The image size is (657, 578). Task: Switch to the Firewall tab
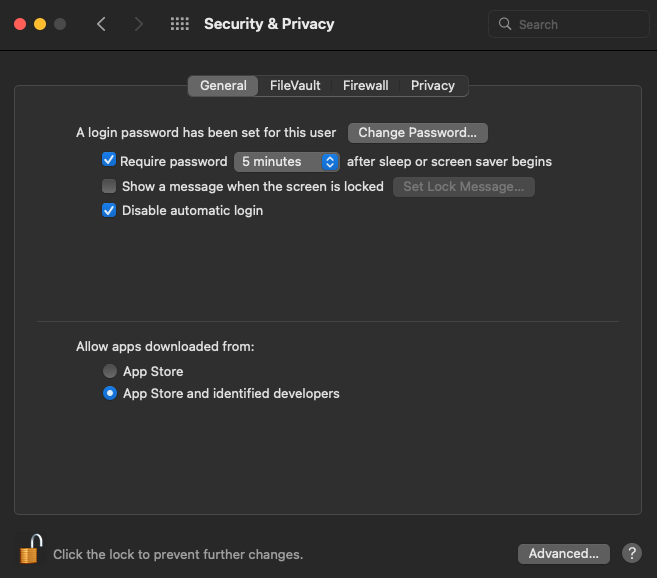[x=365, y=86]
